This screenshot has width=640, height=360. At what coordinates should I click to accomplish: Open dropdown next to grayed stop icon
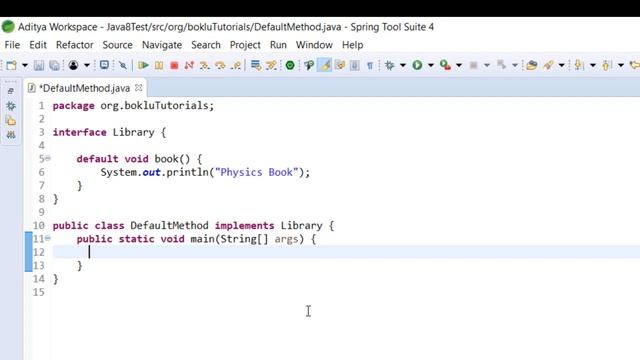tap(487, 65)
